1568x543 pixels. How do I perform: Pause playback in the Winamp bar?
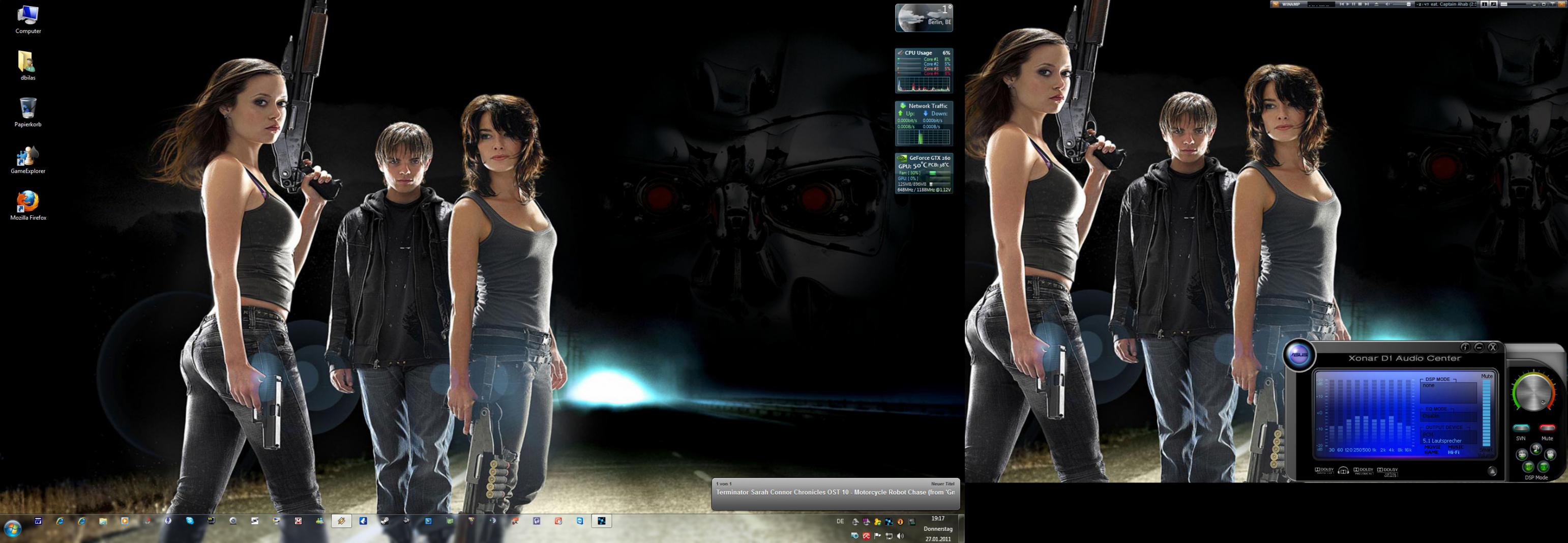coord(1354,4)
